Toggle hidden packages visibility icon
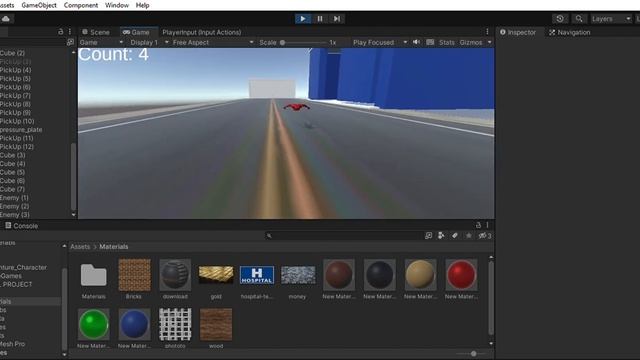The image size is (640, 360). point(484,236)
